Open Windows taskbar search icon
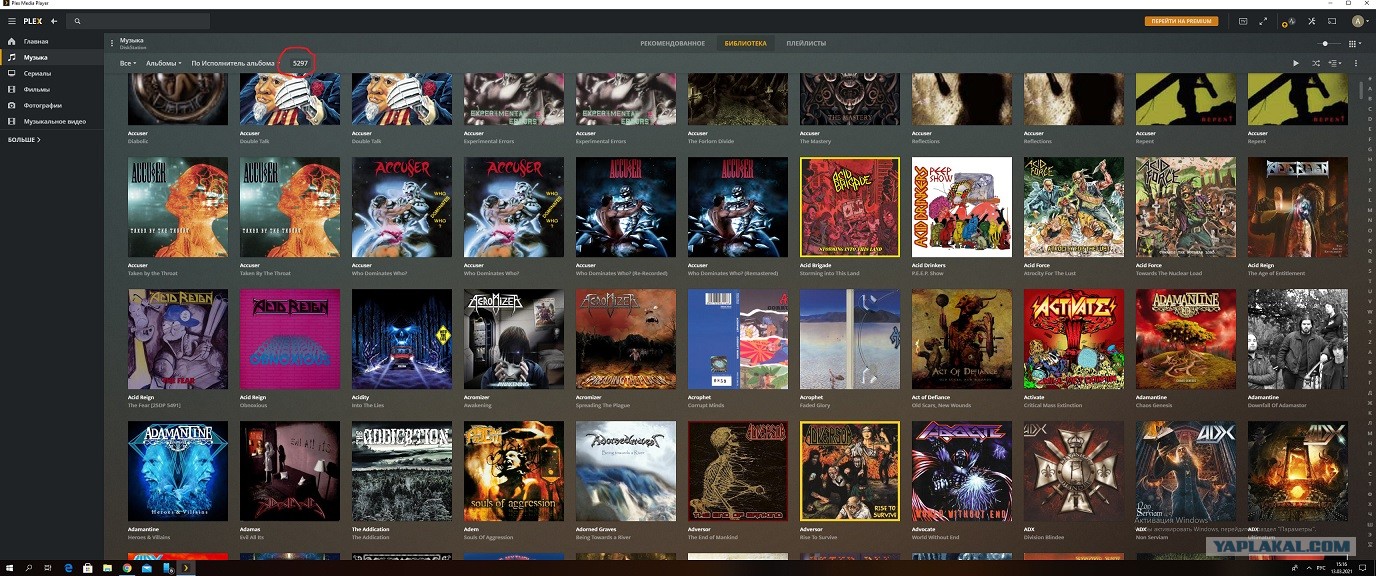1376x576 pixels. tap(30, 567)
